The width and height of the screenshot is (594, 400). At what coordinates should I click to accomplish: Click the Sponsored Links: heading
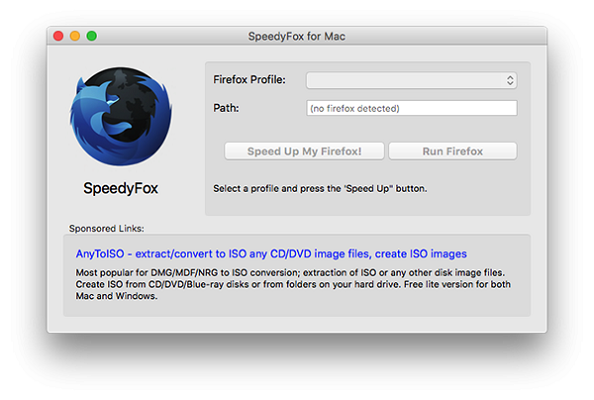pyautogui.click(x=106, y=228)
